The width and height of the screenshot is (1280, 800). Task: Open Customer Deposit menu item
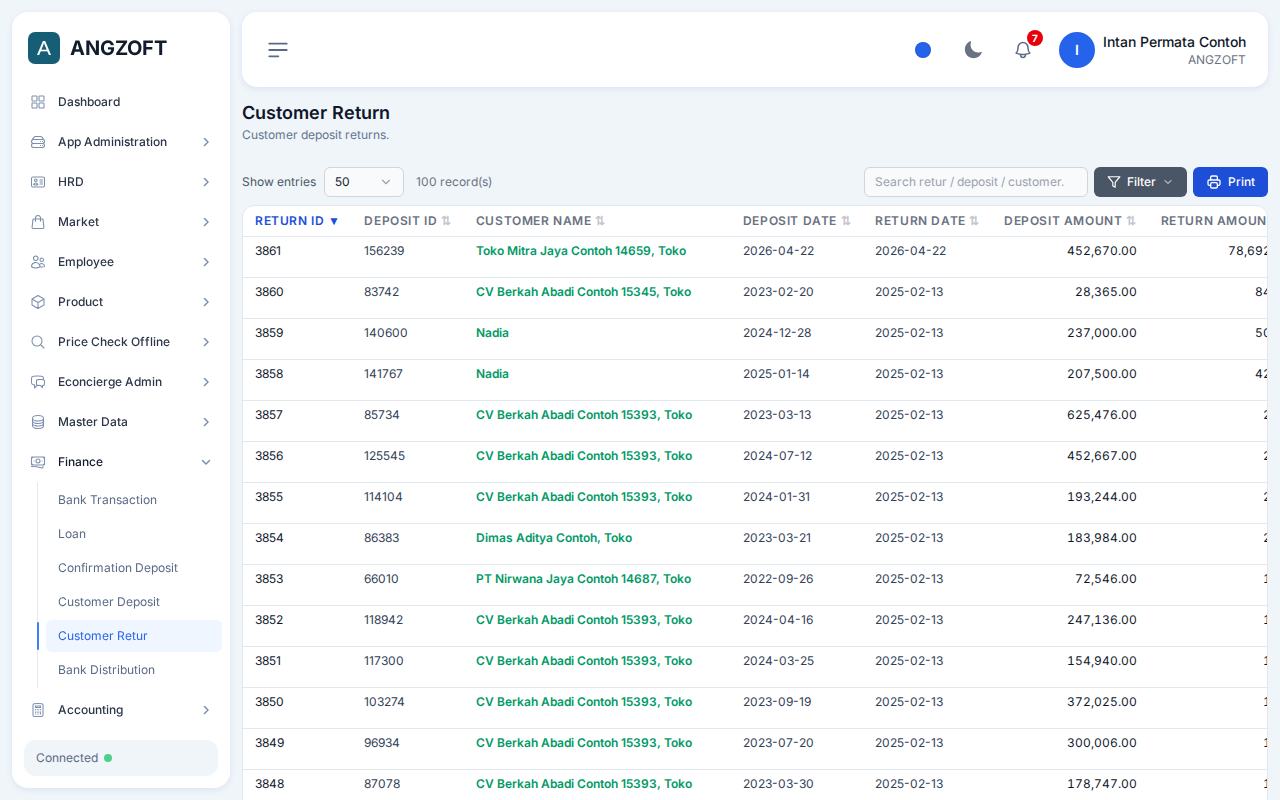point(134,602)
